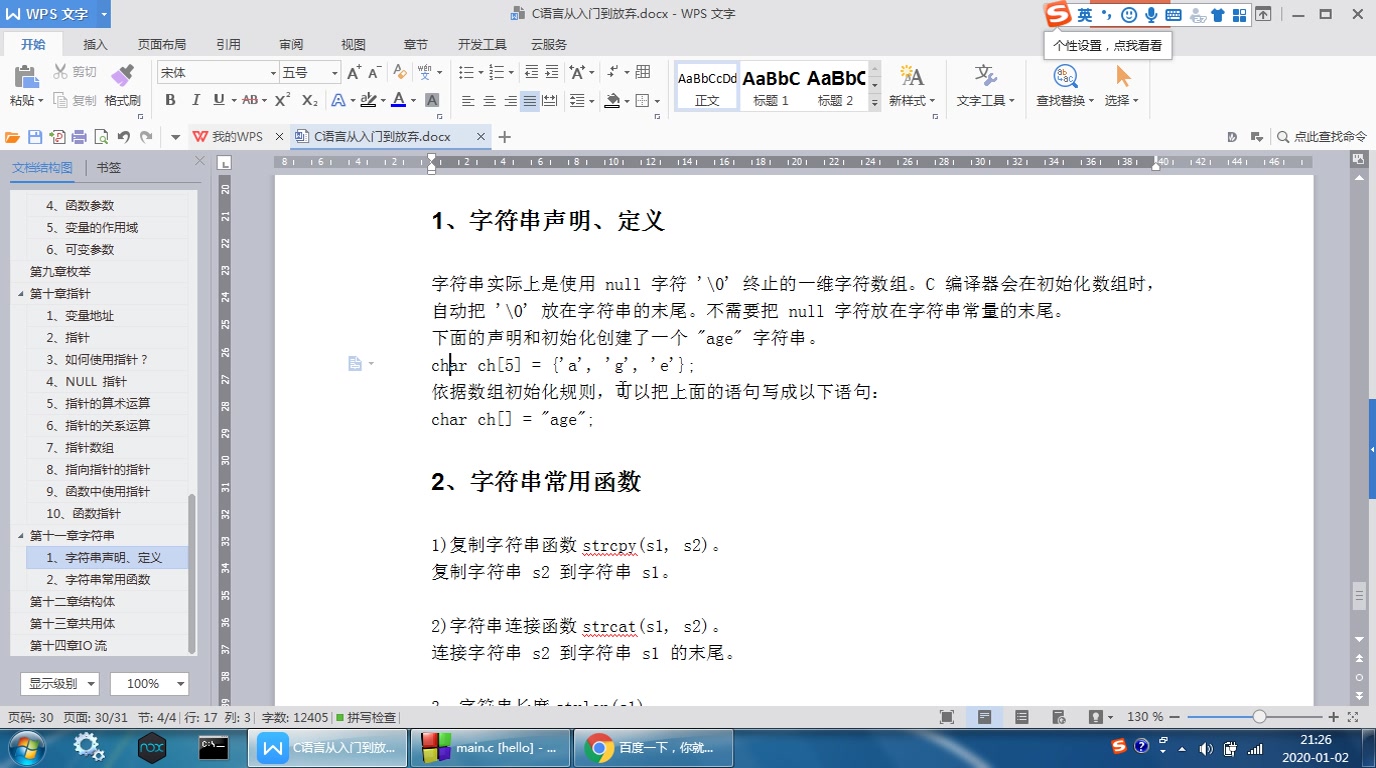Apply the 标题 1 style

coord(771,86)
